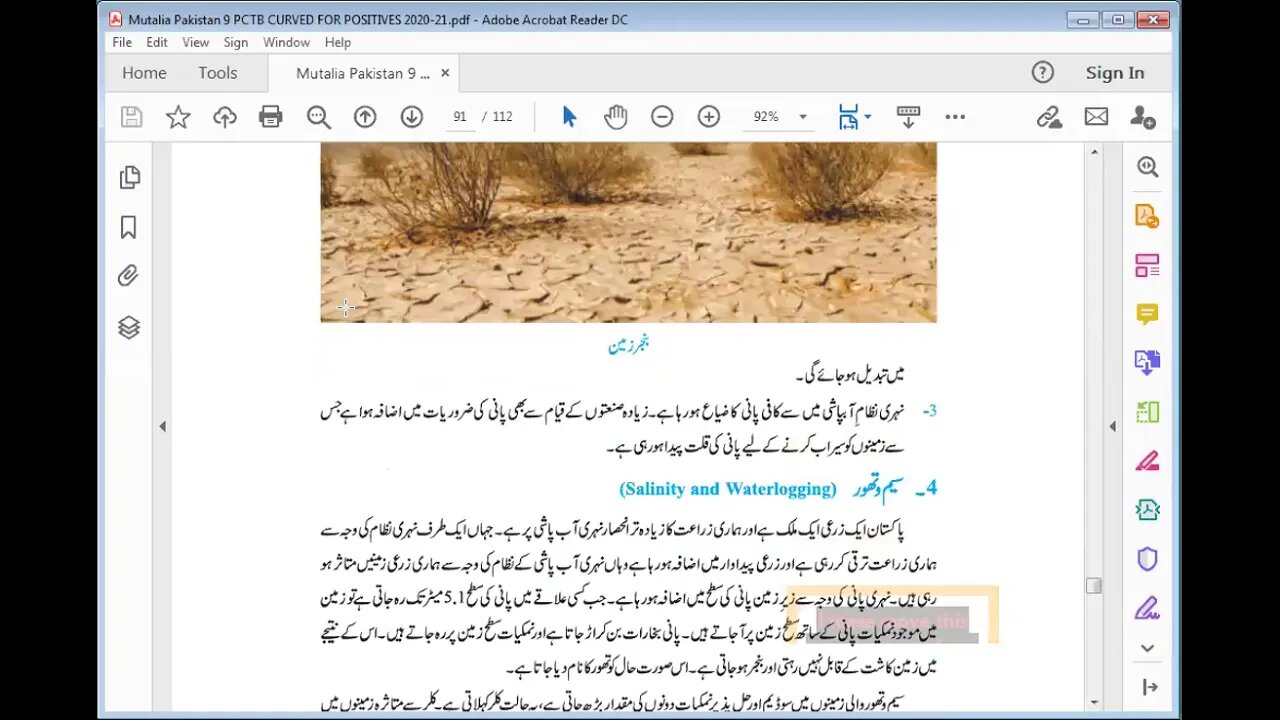Open the File menu

tap(122, 42)
